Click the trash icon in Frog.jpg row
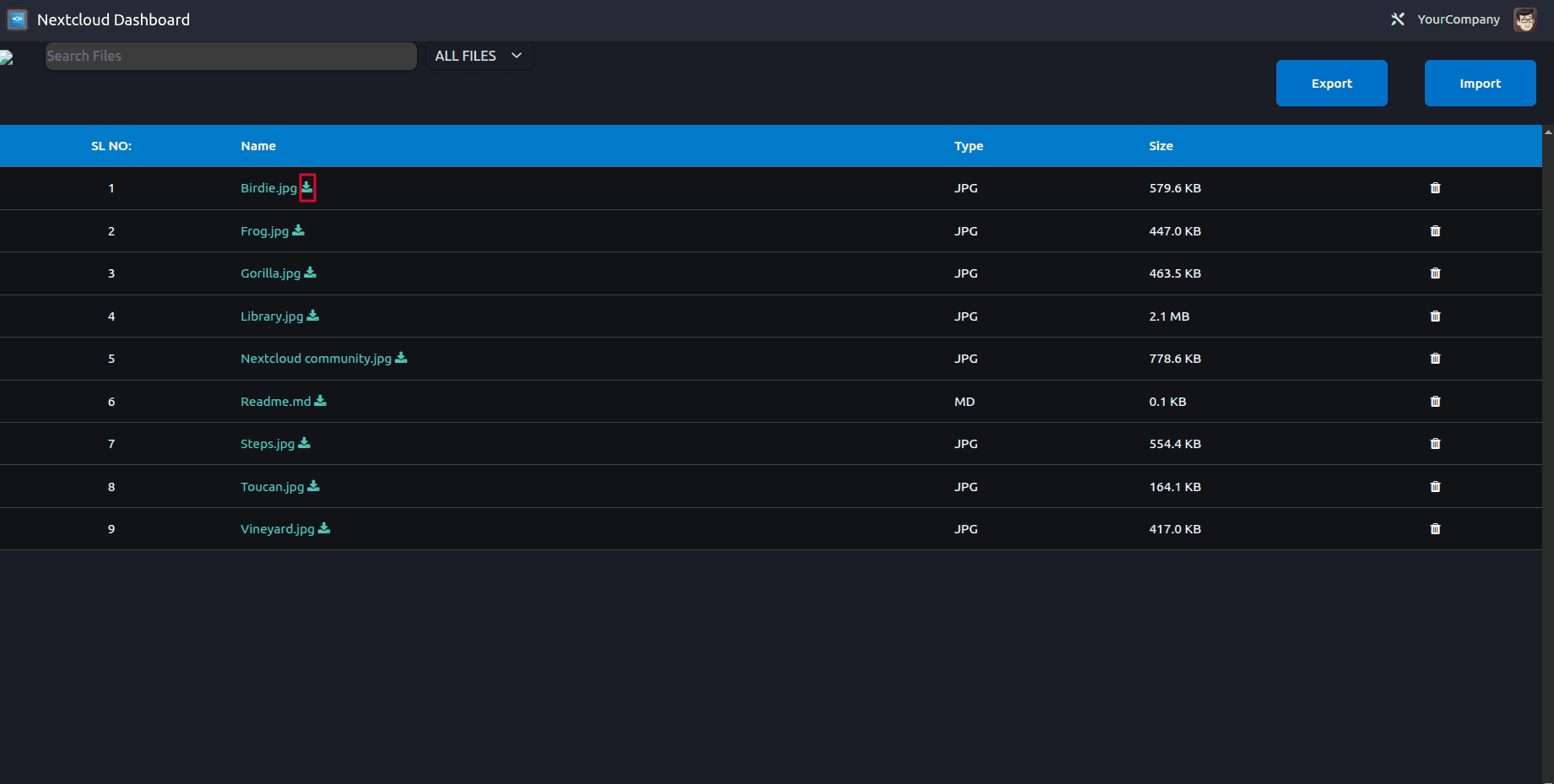 point(1435,231)
